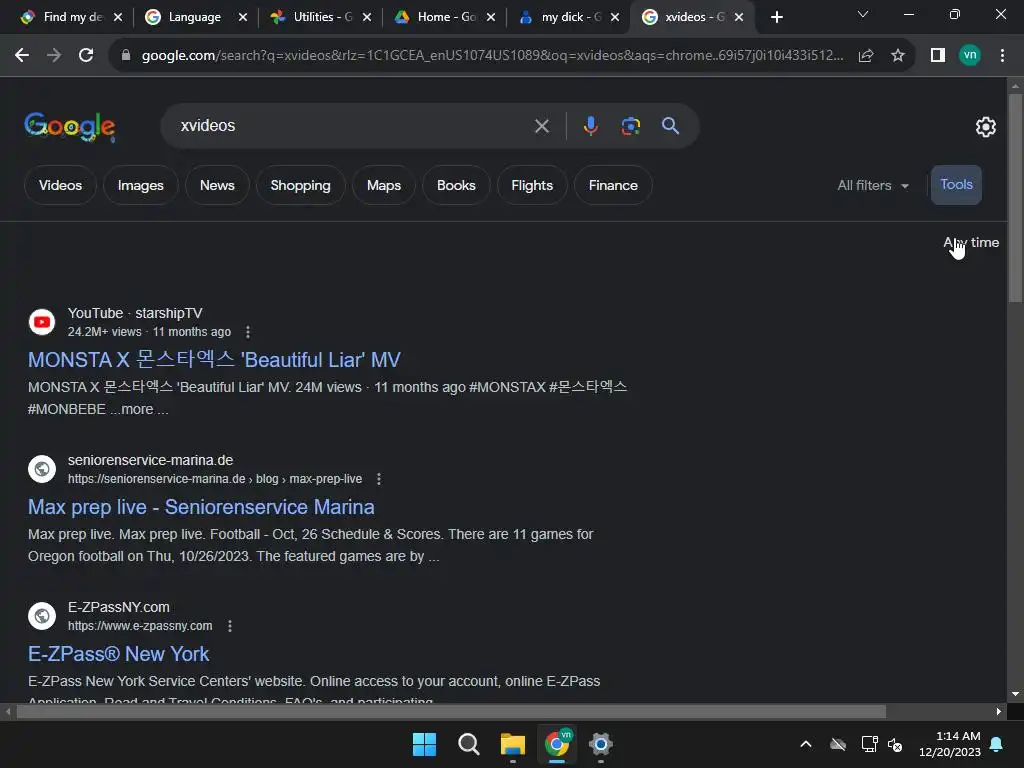Image resolution: width=1024 pixels, height=768 pixels.
Task: Filter results by Flights
Action: [x=532, y=185]
